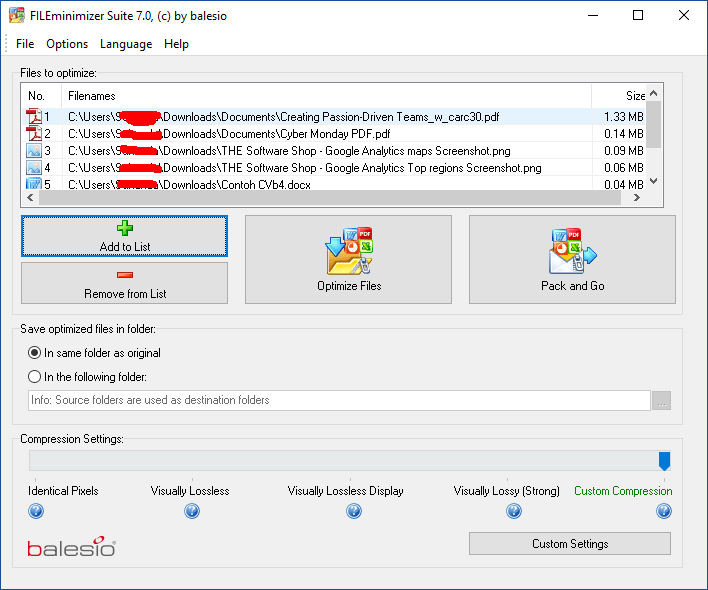Click the file list scroll down arrow

(x=654, y=181)
